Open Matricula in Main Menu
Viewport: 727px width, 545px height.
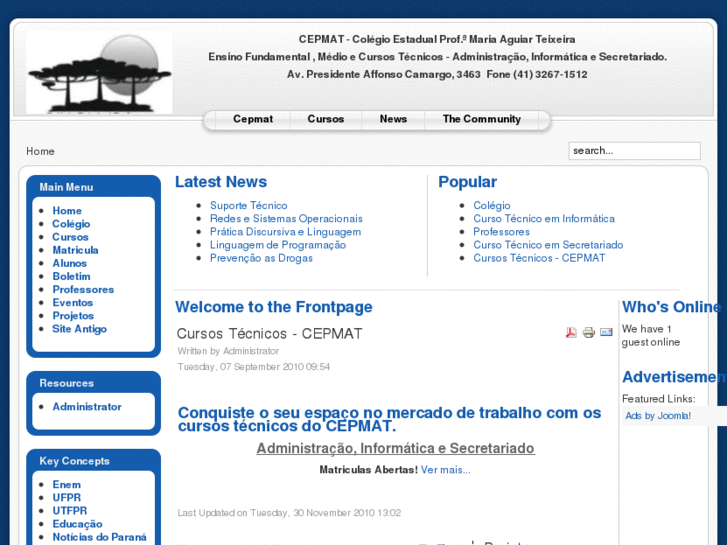coord(75,250)
